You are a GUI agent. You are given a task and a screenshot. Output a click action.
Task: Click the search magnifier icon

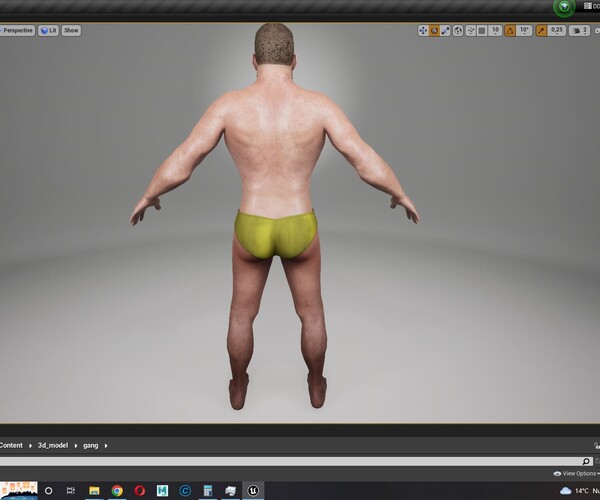coord(586,461)
